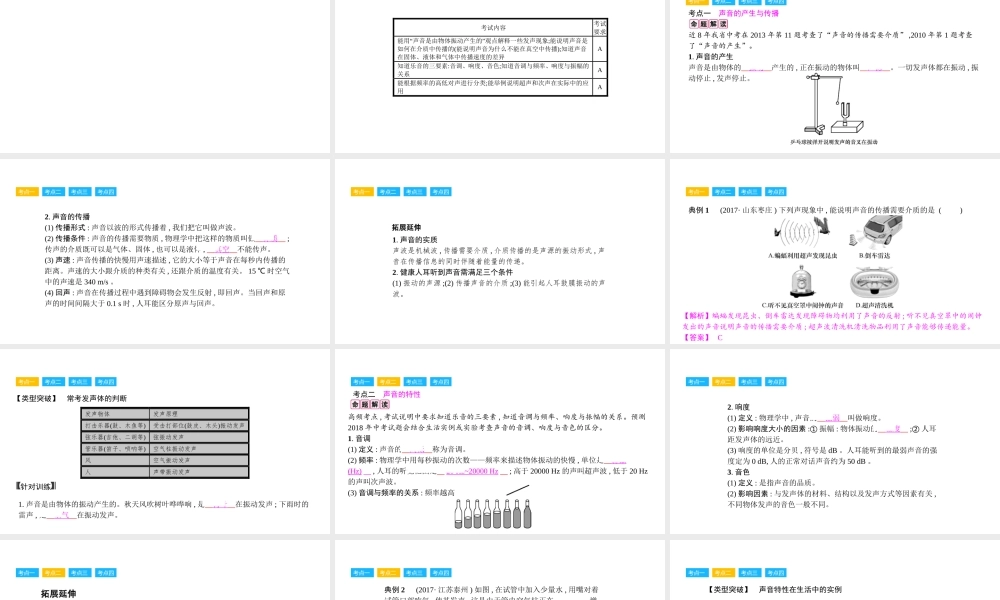Select 考点二 tab on '1. 声音的实质' slide
The height and width of the screenshot is (600, 1000).
click(388, 192)
